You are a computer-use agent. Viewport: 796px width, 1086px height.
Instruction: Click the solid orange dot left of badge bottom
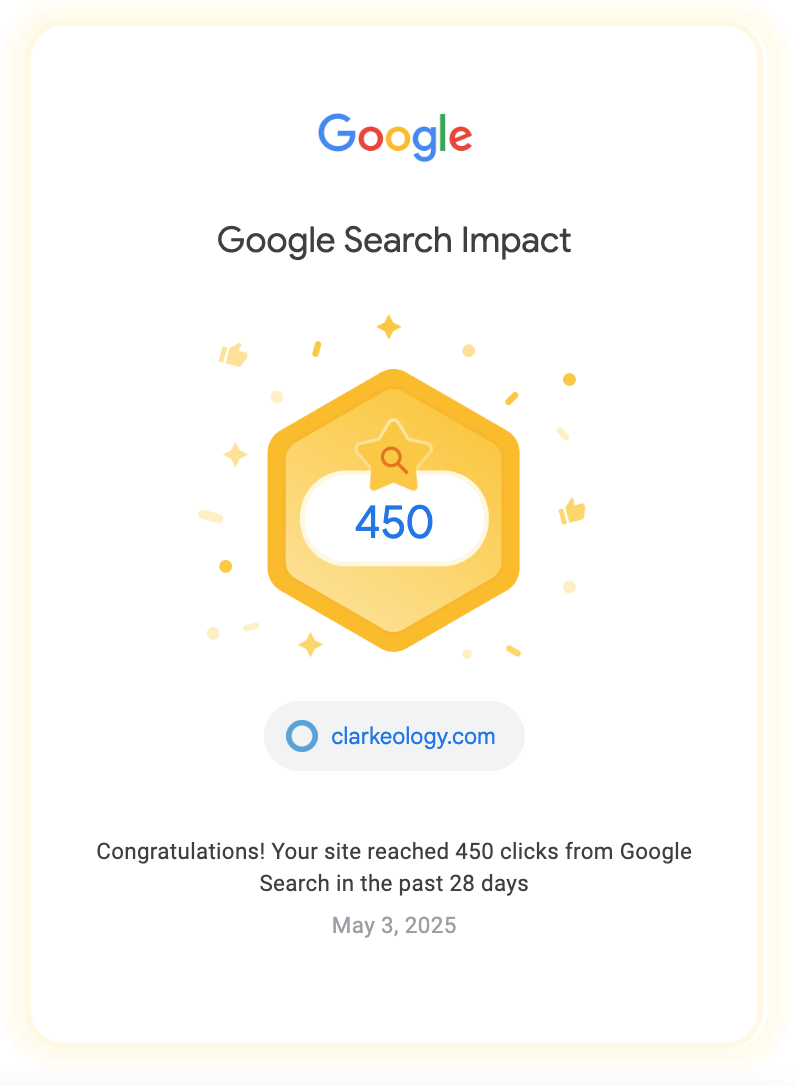(x=226, y=567)
